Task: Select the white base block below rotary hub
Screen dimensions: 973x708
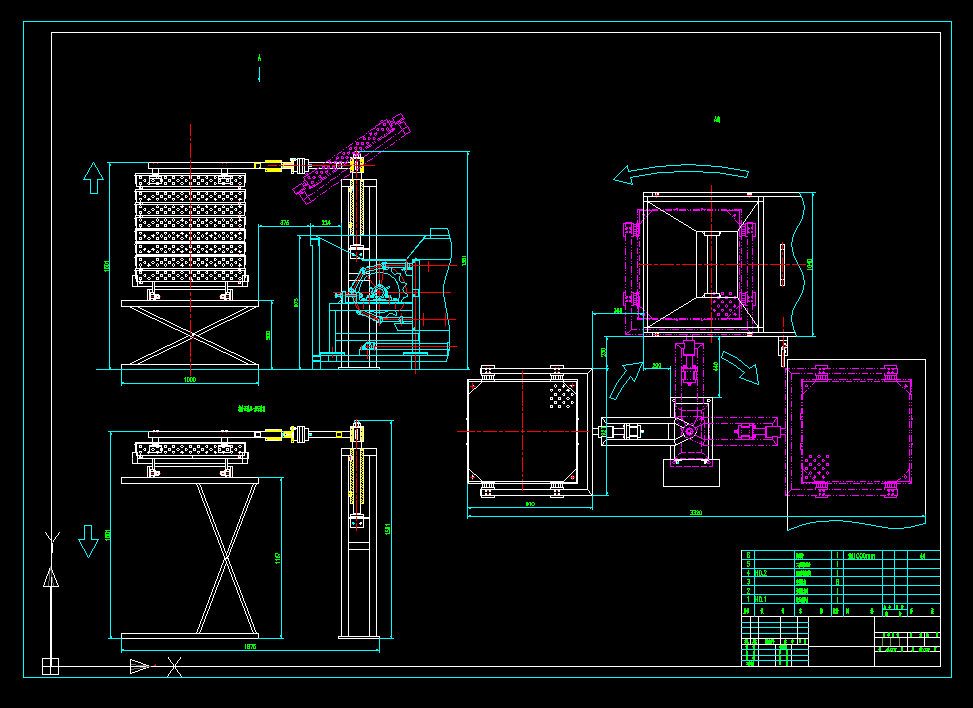Action: [x=691, y=473]
